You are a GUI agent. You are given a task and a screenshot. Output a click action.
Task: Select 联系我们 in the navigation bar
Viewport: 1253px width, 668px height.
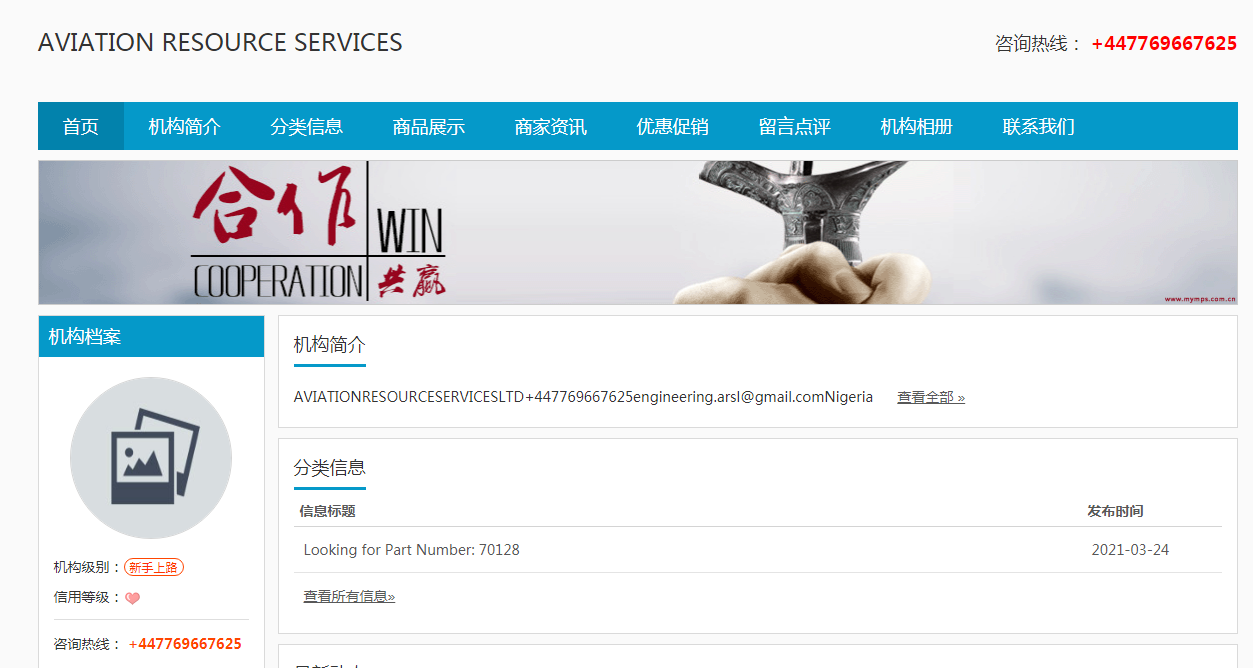(1039, 126)
